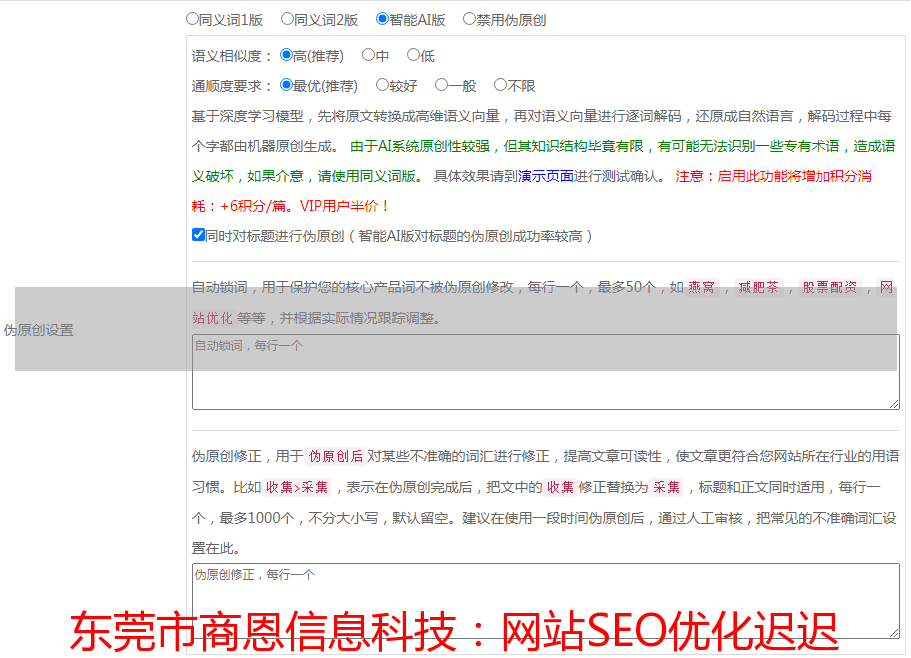Set 语义相似度 to 低
The height and width of the screenshot is (658, 911).
(413, 55)
